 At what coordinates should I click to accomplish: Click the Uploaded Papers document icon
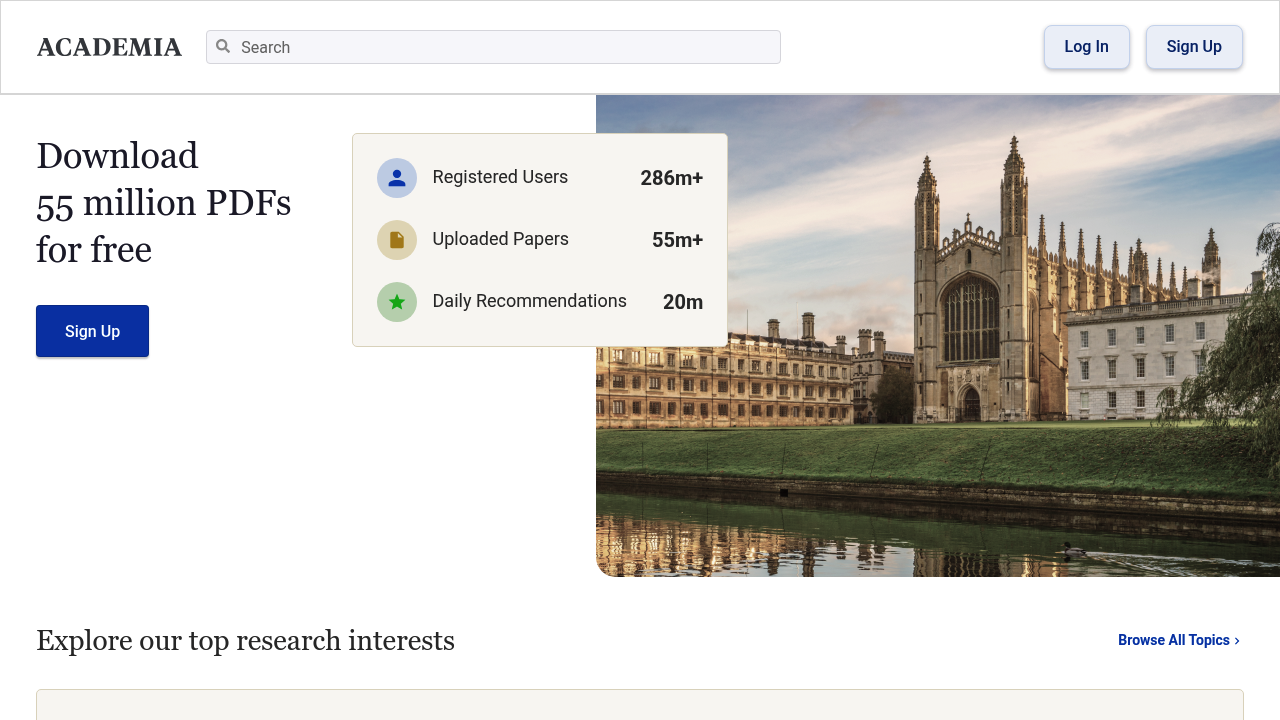coord(397,240)
